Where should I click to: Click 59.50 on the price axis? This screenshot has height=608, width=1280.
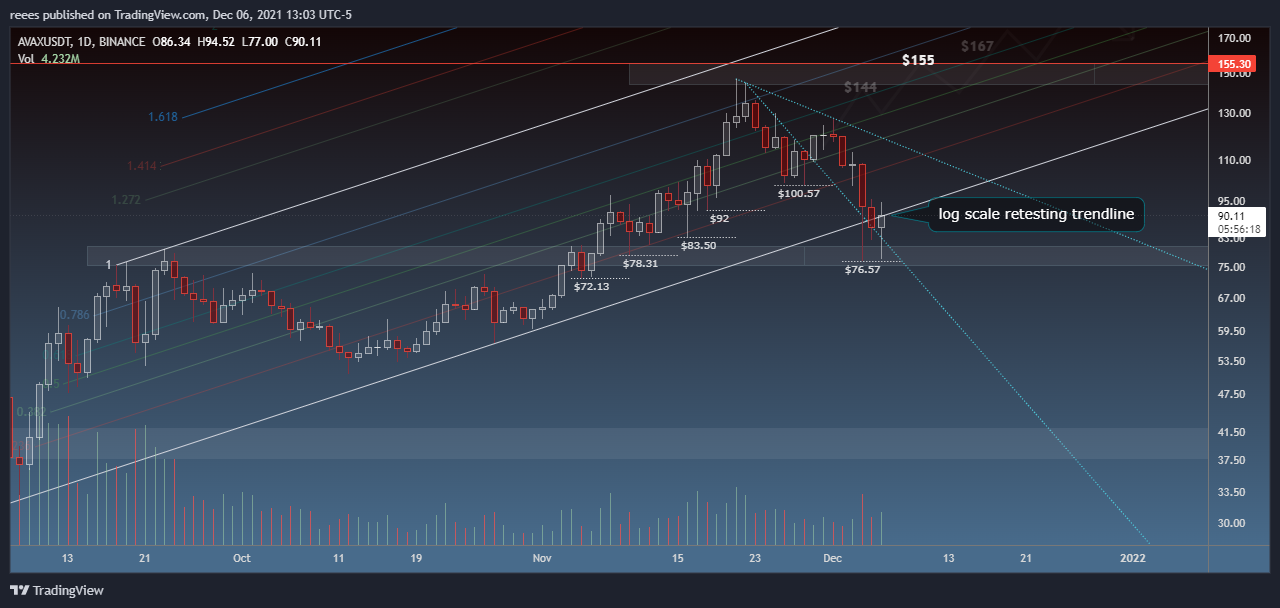(x=1233, y=331)
